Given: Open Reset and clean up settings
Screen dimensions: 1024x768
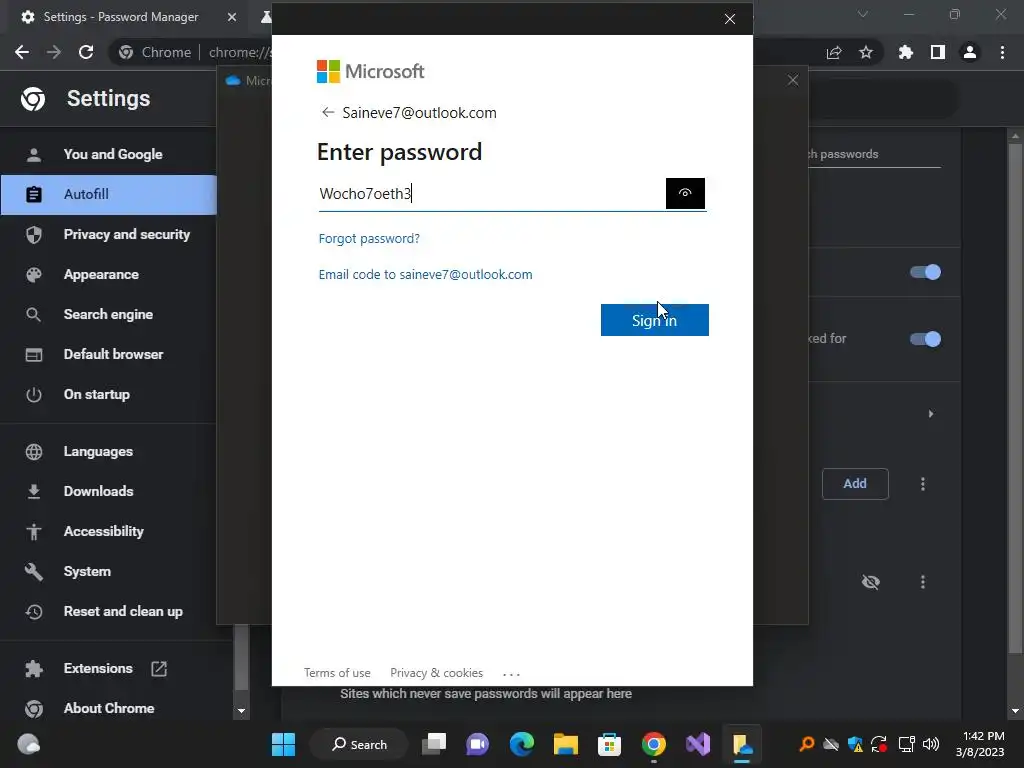Looking at the screenshot, I should click(x=108, y=611).
